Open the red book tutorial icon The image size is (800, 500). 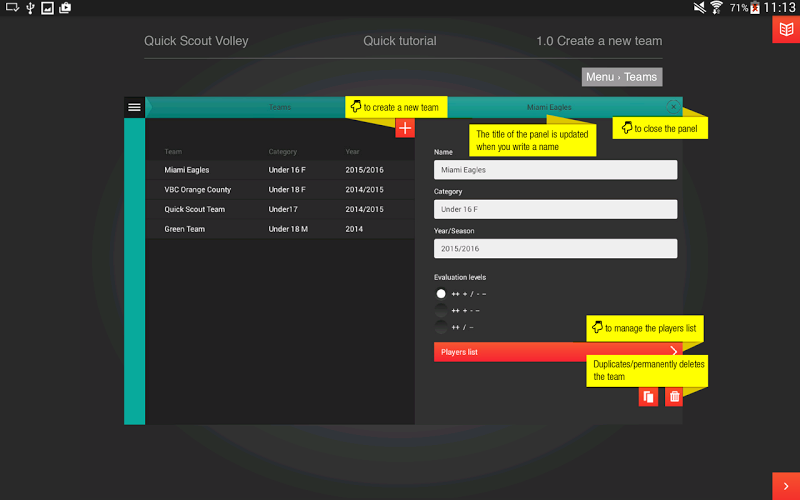[x=786, y=30]
